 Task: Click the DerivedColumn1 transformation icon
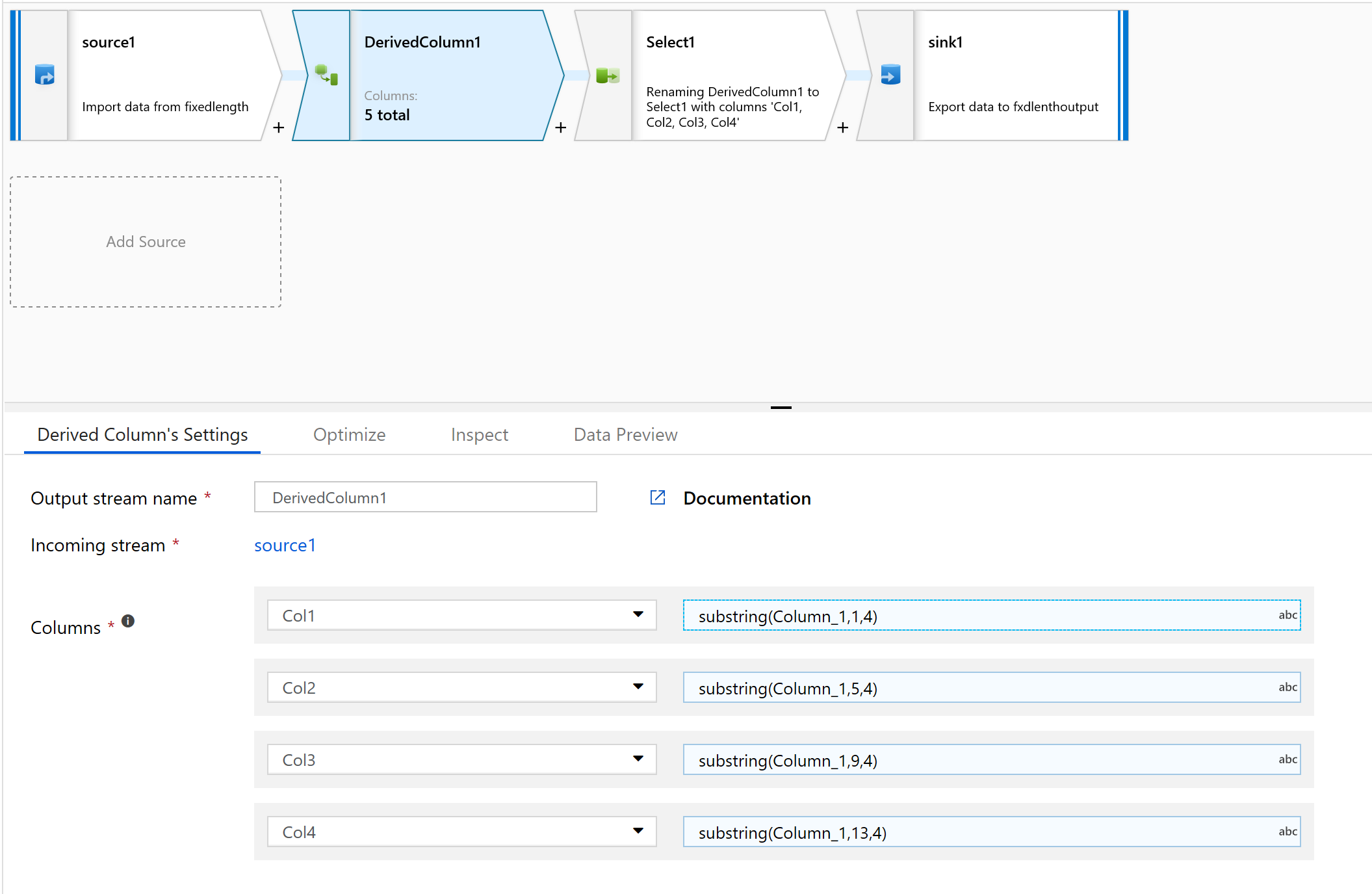tap(326, 75)
